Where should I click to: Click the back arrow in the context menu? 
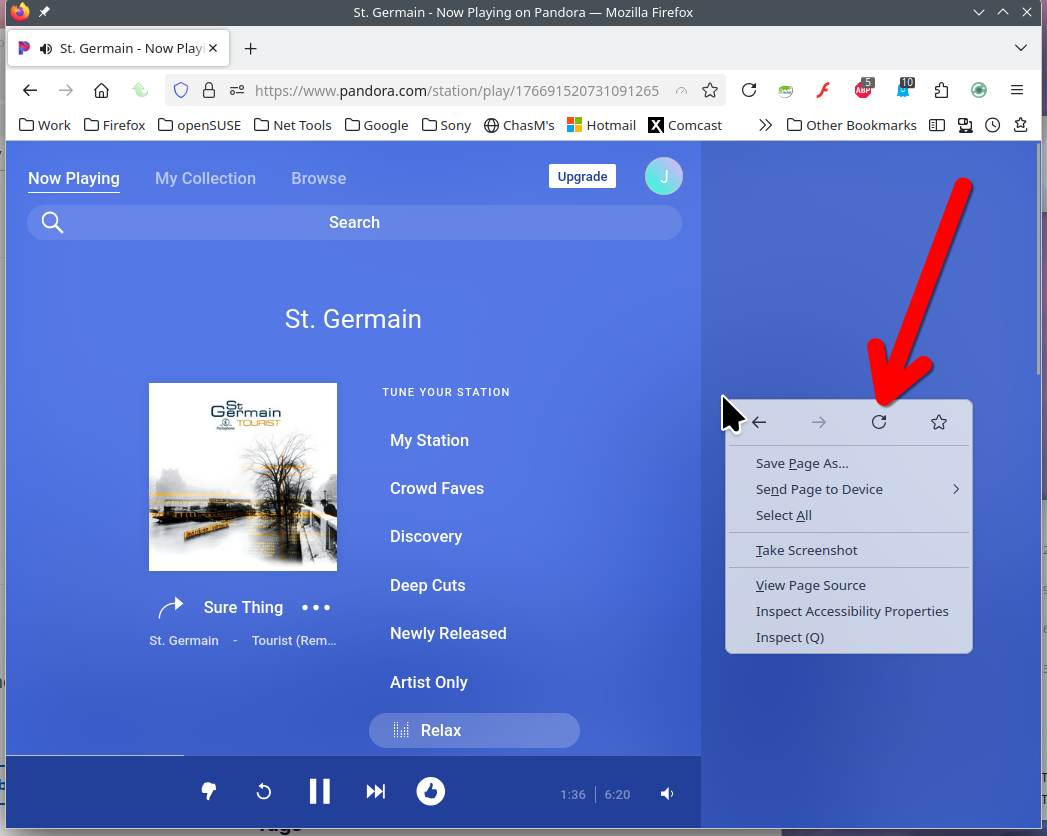click(x=759, y=422)
